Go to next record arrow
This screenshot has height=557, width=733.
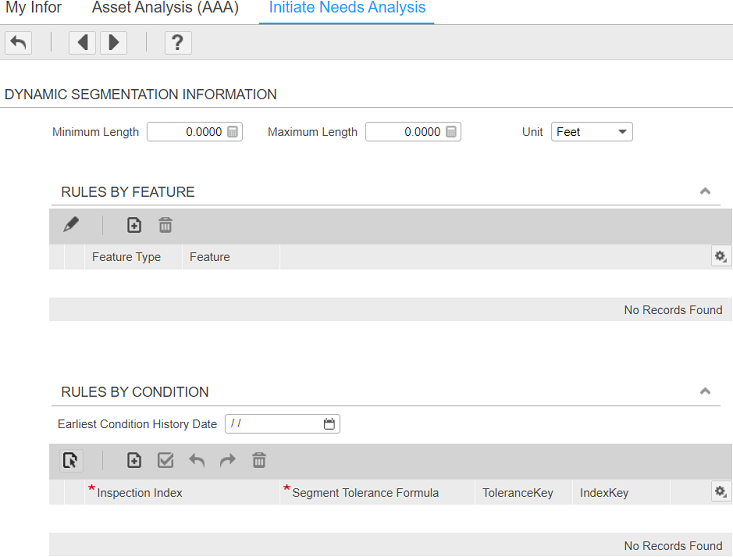pyautogui.click(x=113, y=42)
